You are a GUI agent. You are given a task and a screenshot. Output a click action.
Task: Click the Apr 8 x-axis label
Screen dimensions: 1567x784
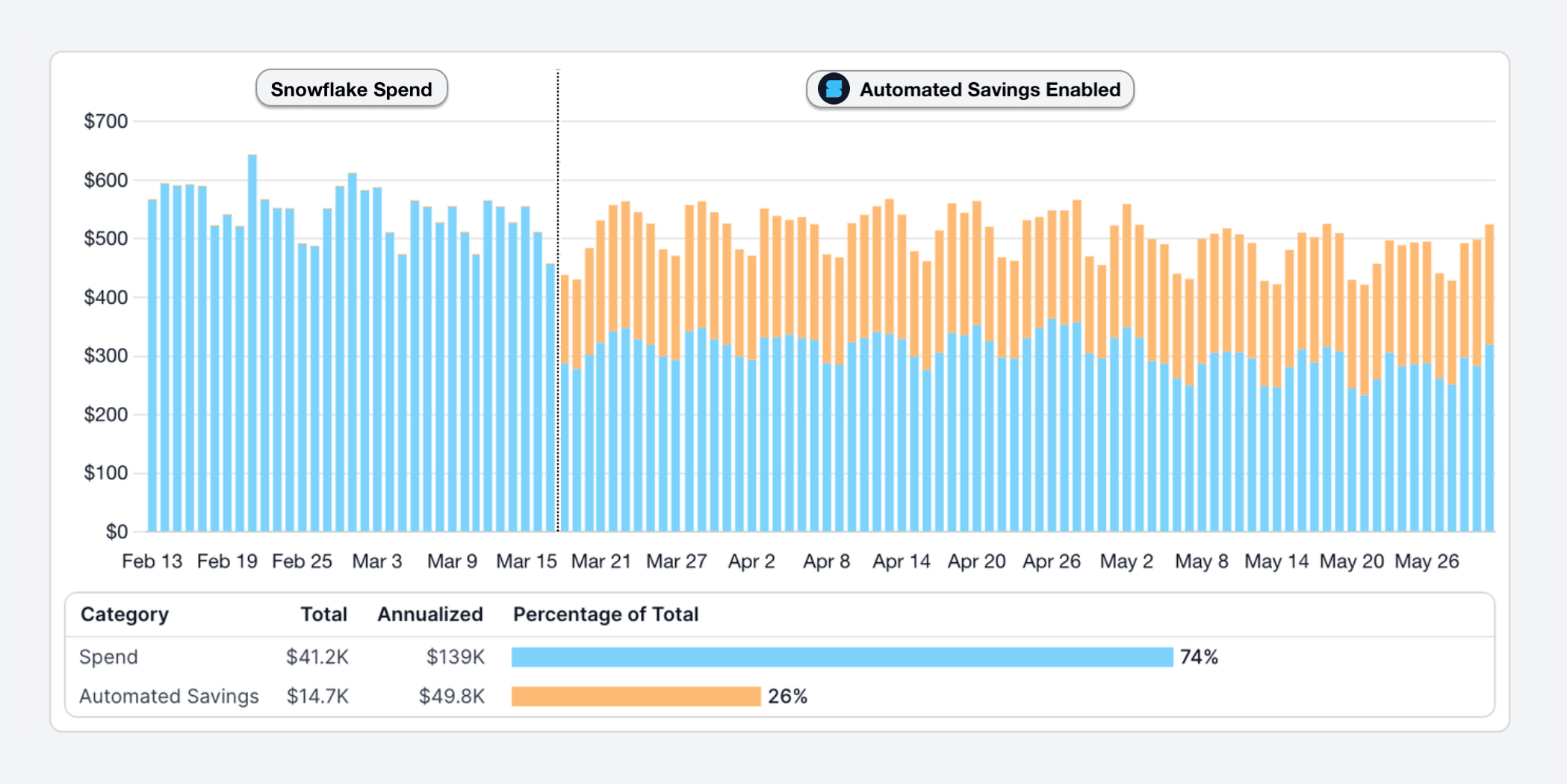pos(826,561)
